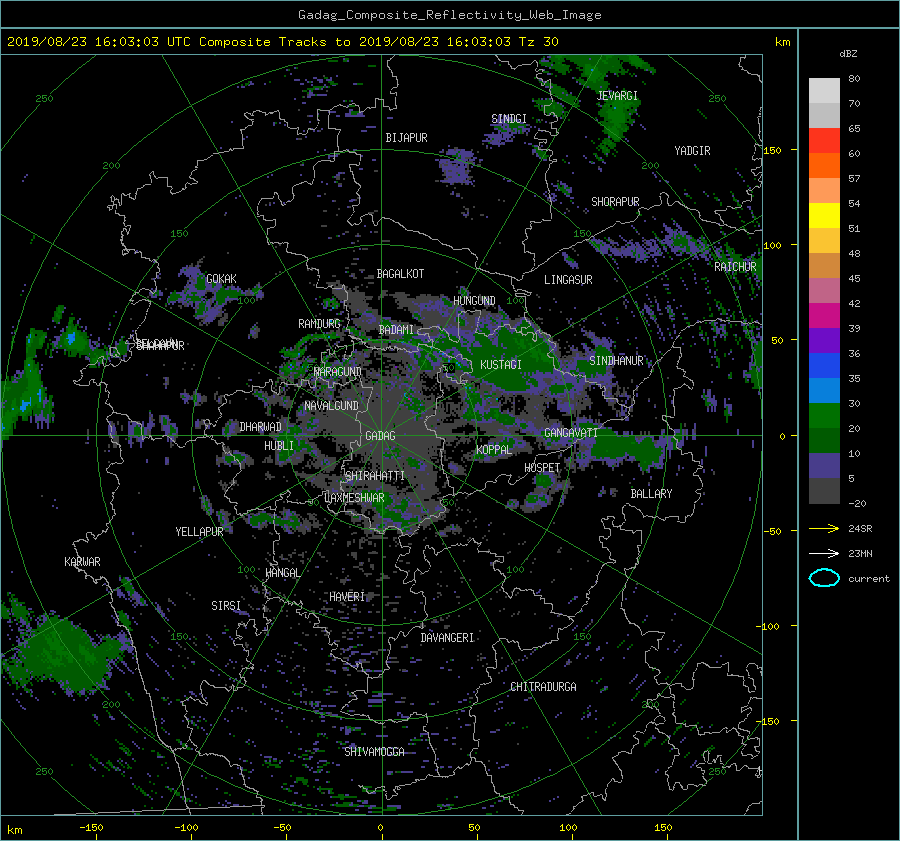Click the GADAG radar center label
Viewport: 900px width, 841px height.
[380, 436]
